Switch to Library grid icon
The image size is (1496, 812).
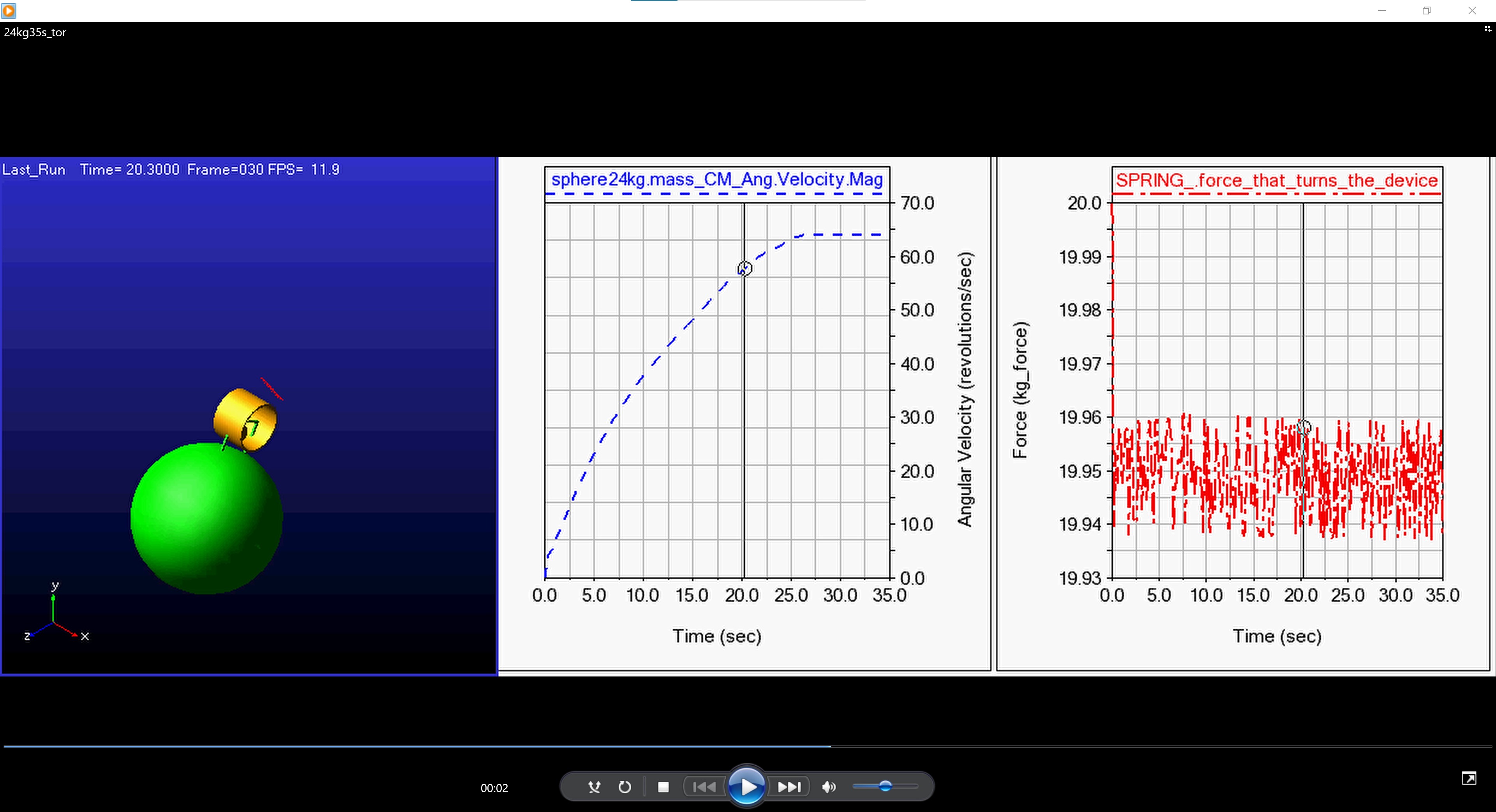pyautogui.click(x=1488, y=29)
